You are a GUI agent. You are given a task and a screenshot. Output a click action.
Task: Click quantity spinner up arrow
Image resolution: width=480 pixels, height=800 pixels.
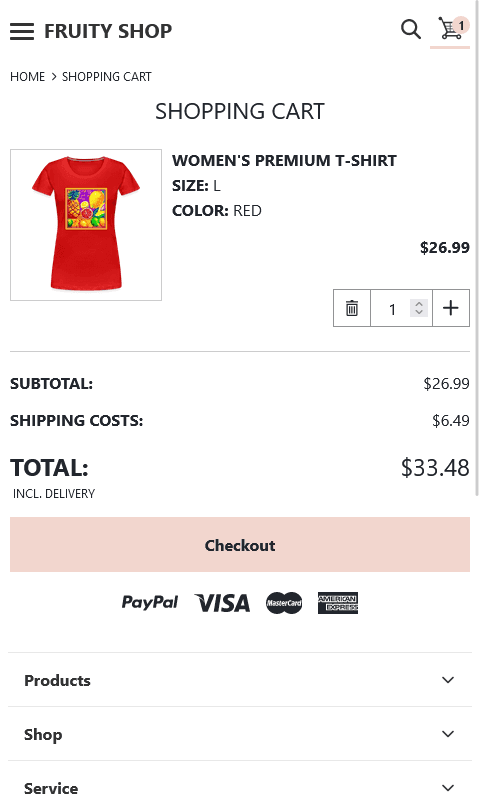click(x=419, y=304)
